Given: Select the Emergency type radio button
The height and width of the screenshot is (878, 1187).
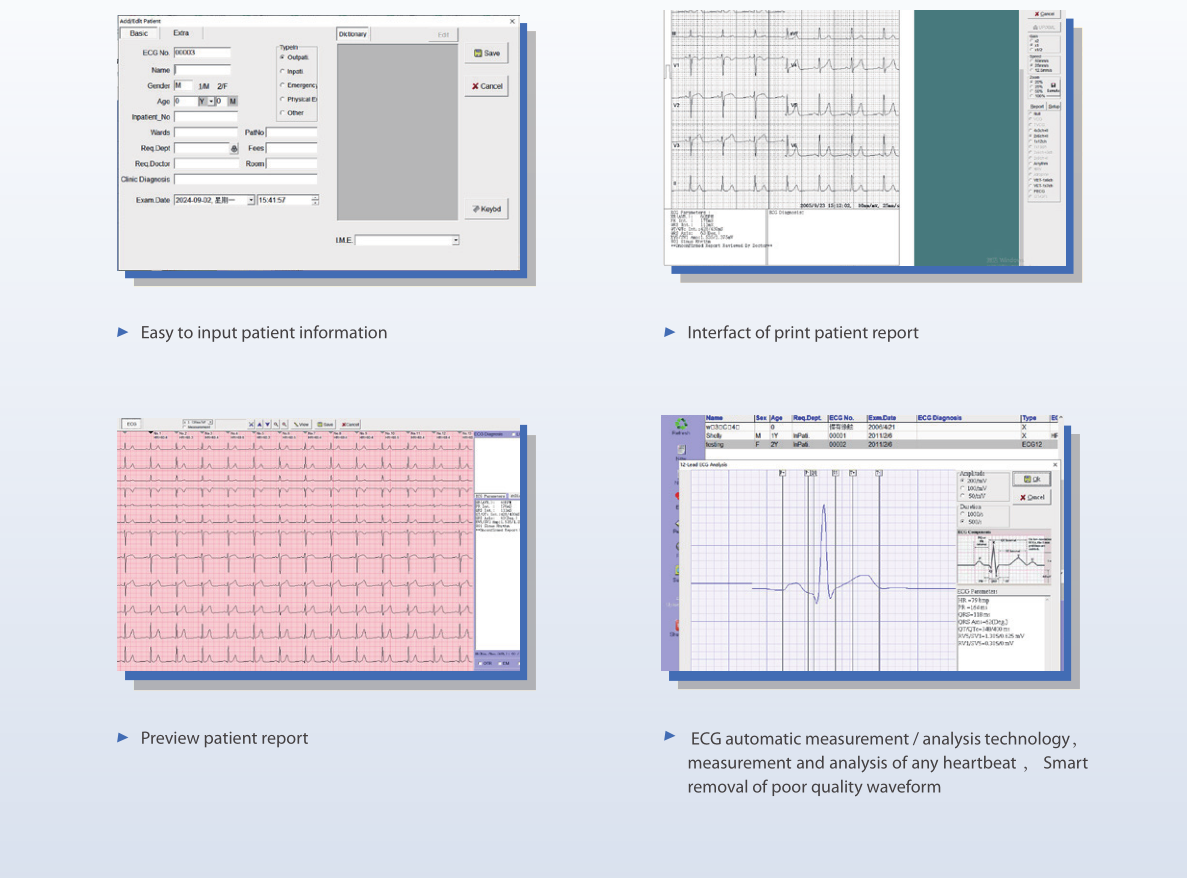Looking at the screenshot, I should tap(282, 86).
